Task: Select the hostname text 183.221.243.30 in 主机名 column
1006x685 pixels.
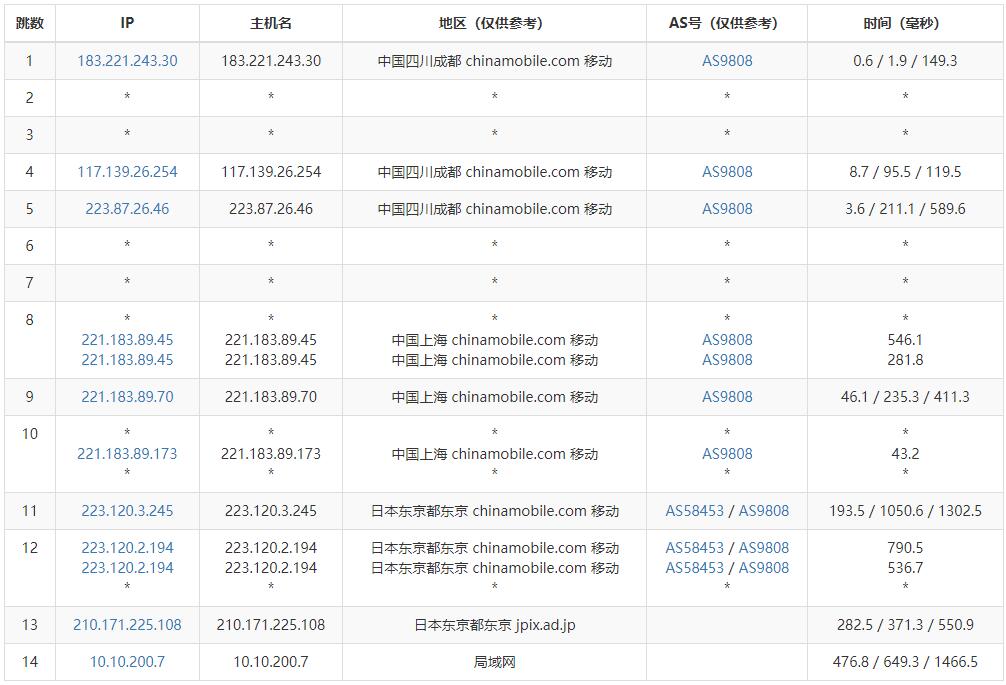Action: [x=271, y=61]
